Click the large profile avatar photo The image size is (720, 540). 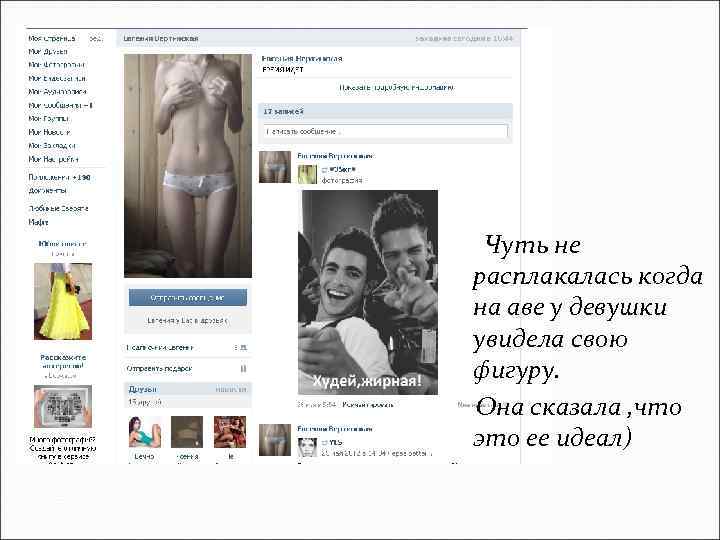tap(188, 166)
